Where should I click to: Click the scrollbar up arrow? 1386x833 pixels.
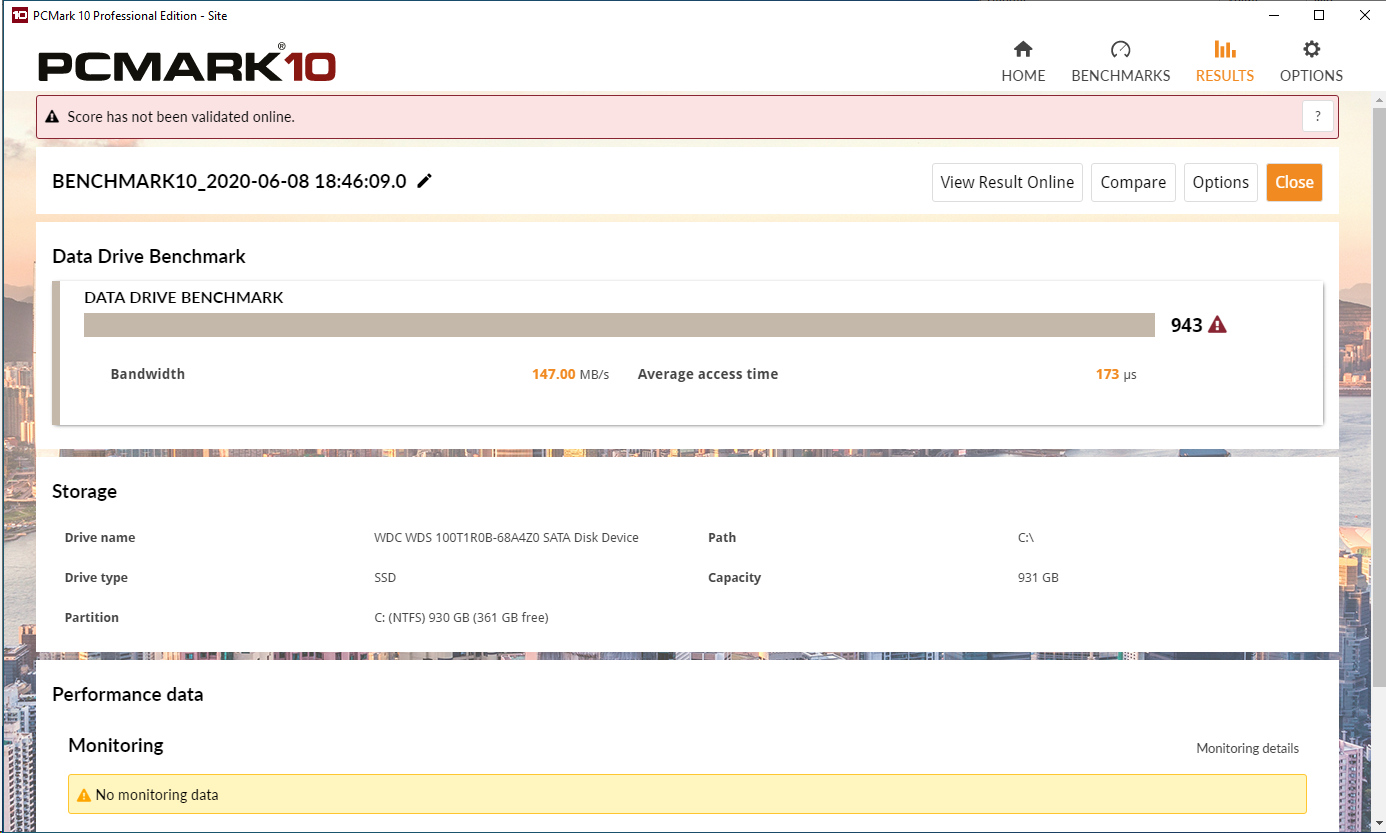[1377, 98]
